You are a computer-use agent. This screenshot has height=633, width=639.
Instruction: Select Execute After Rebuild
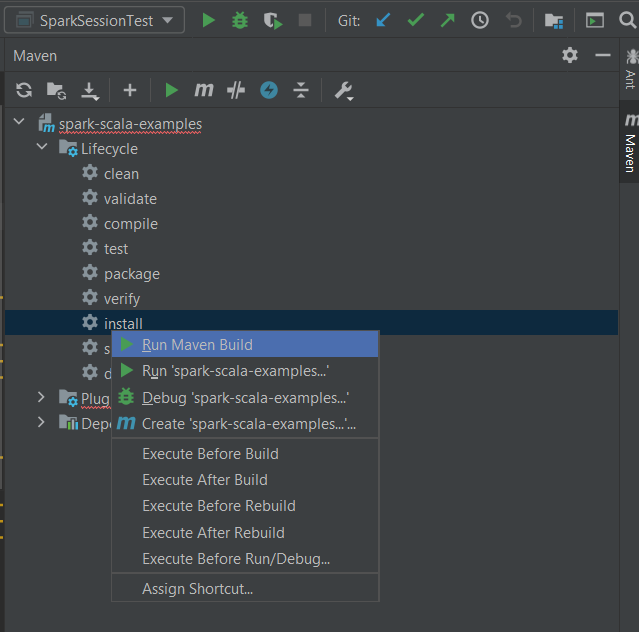pyautogui.click(x=245, y=533)
